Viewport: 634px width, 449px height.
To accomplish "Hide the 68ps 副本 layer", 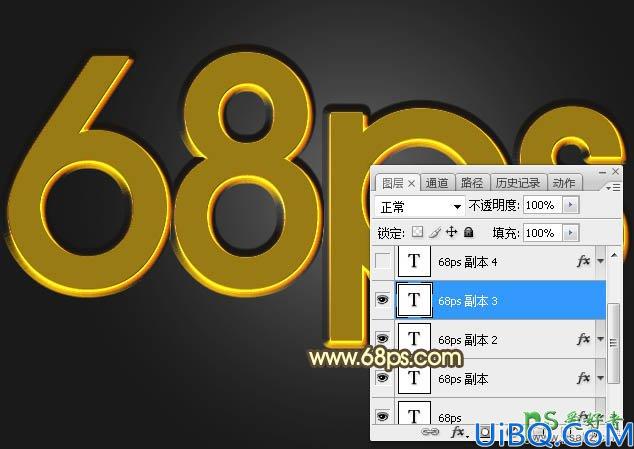I will [x=383, y=377].
